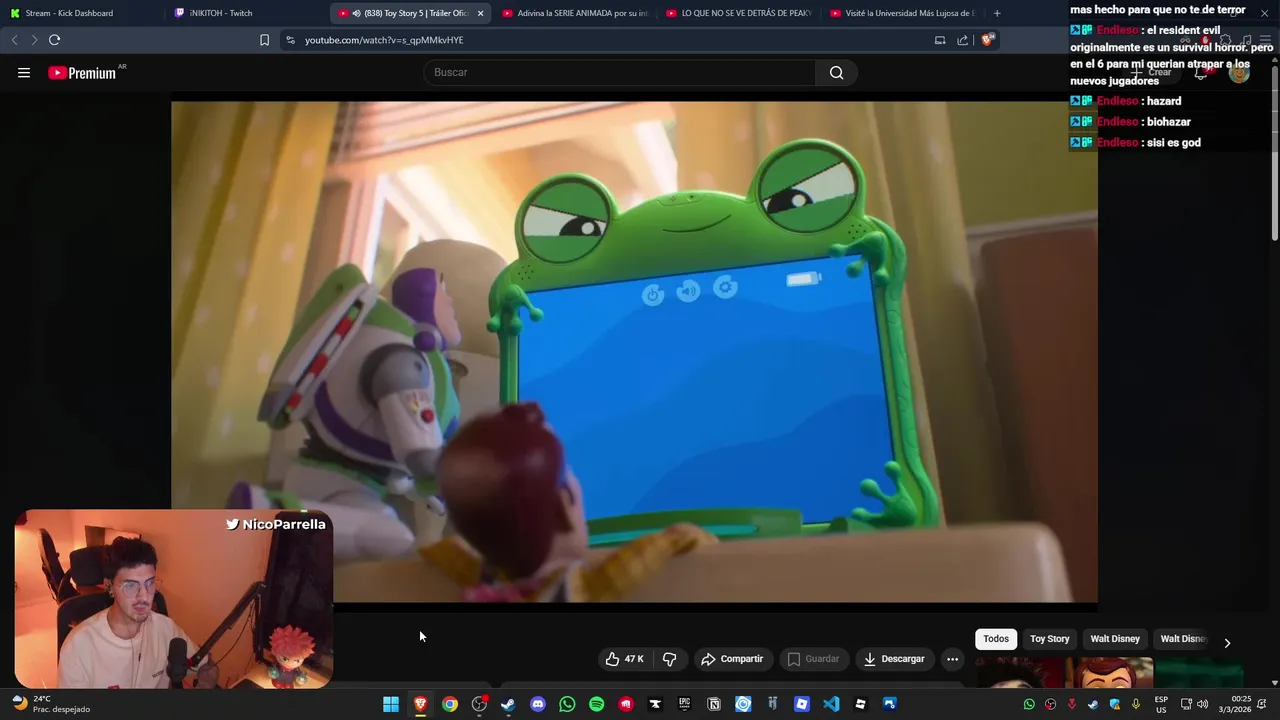Open Steam from the taskbar
The height and width of the screenshot is (720, 1280).
508,704
